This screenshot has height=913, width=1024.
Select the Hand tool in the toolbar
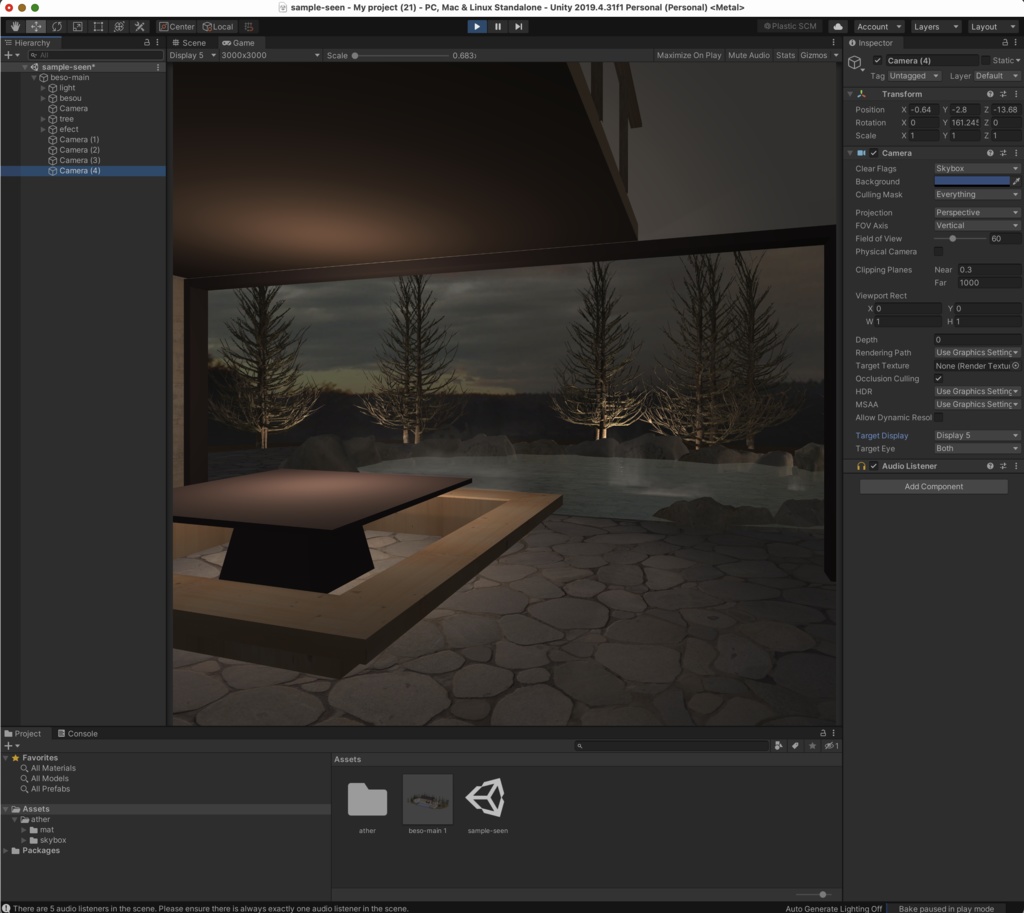tap(15, 27)
